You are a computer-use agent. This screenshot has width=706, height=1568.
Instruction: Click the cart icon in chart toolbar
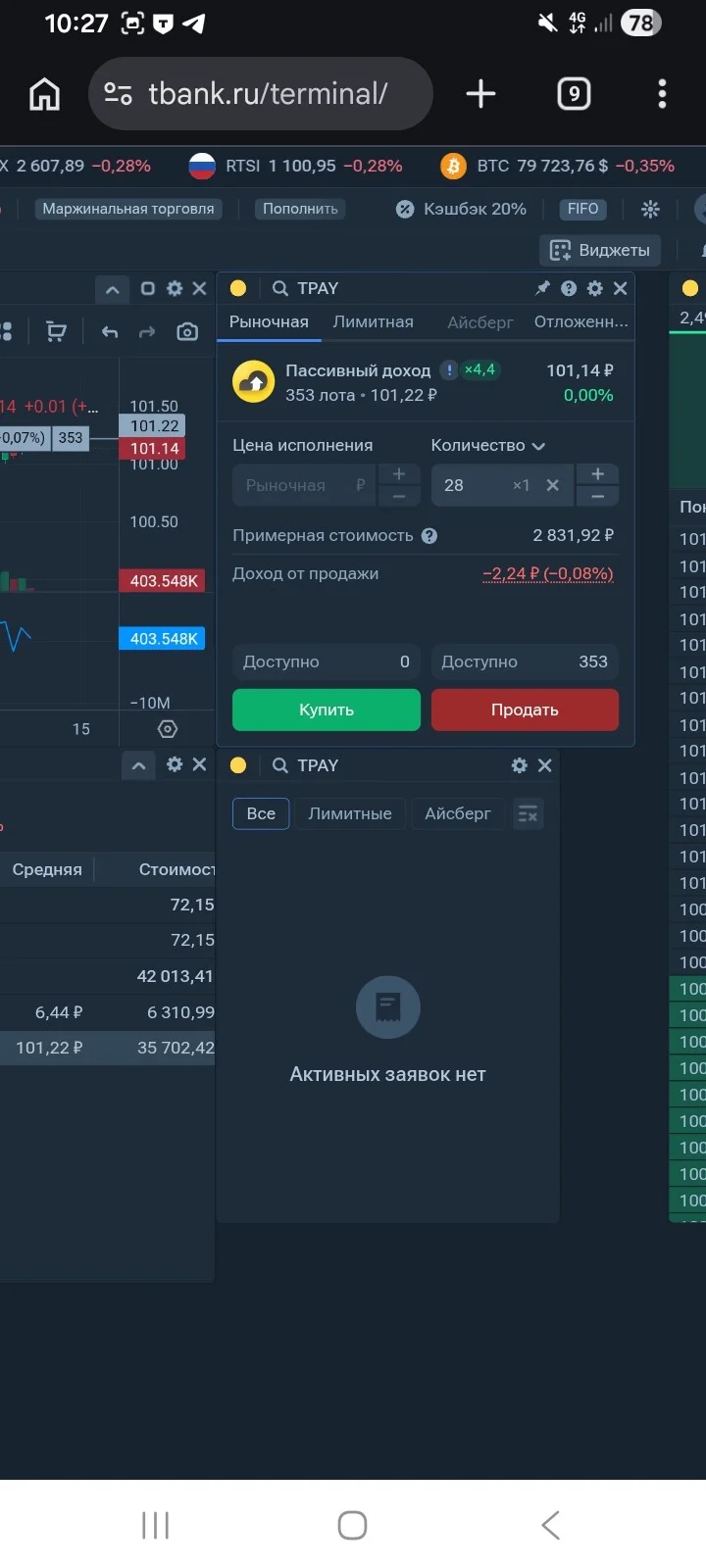[57, 332]
